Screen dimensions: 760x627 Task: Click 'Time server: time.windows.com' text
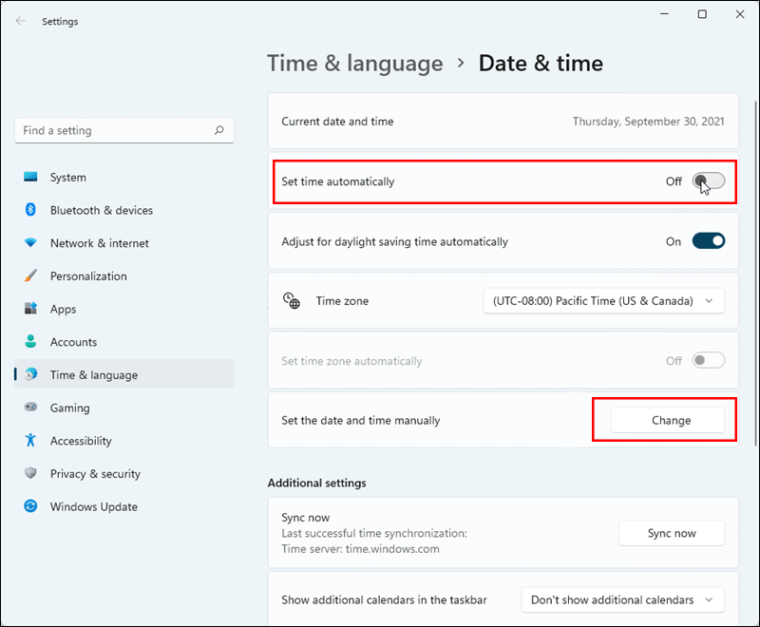[x=360, y=549]
